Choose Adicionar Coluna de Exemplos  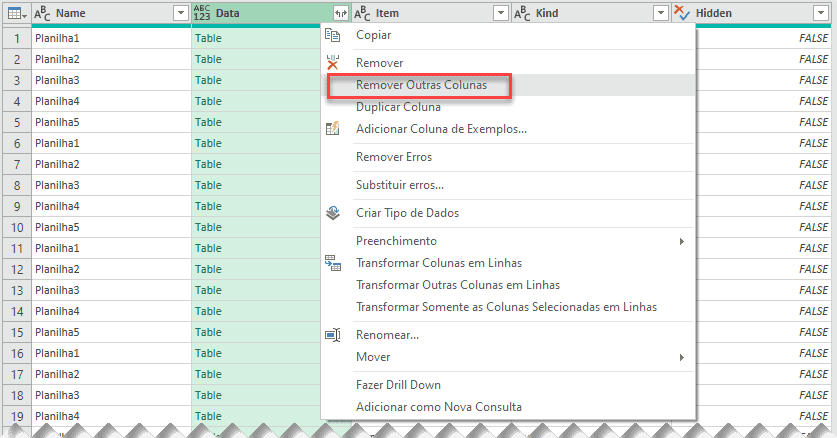pyautogui.click(x=508, y=129)
